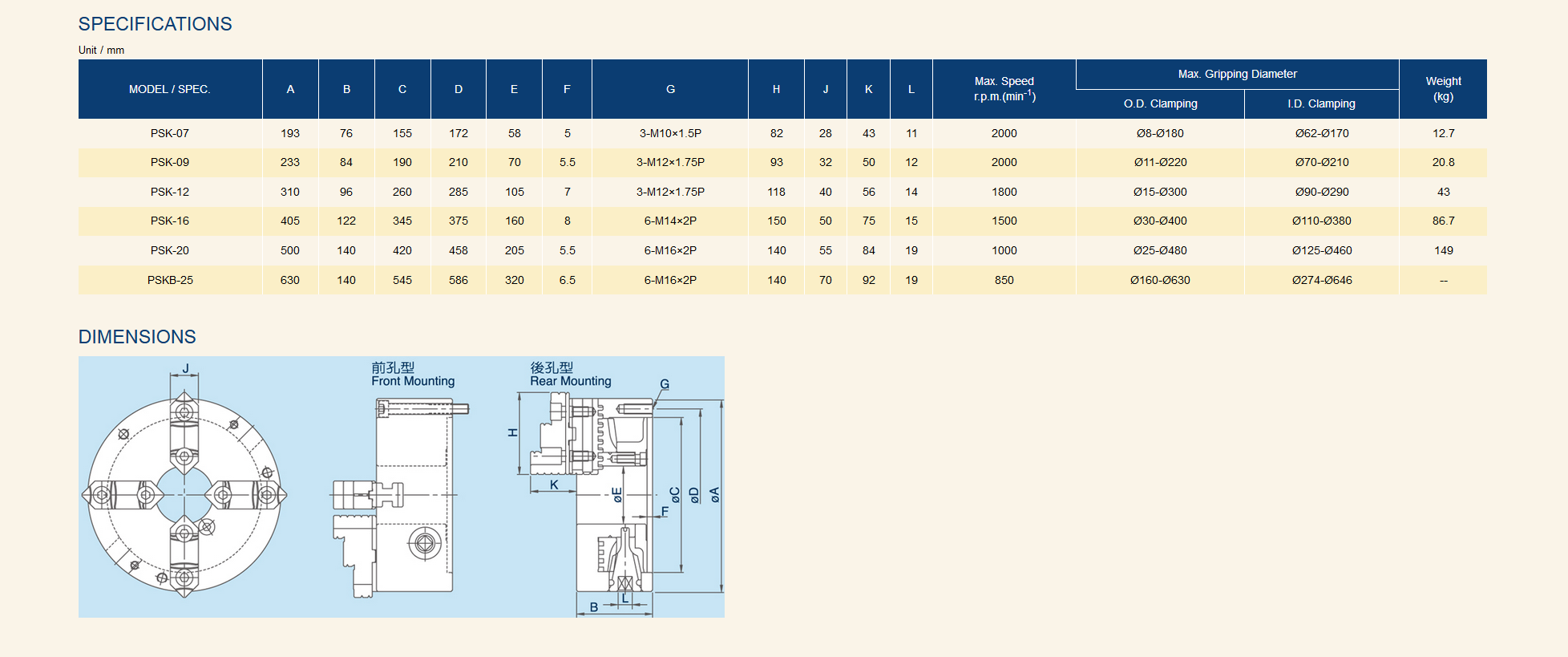Click the G callout label in diagram

665,384
